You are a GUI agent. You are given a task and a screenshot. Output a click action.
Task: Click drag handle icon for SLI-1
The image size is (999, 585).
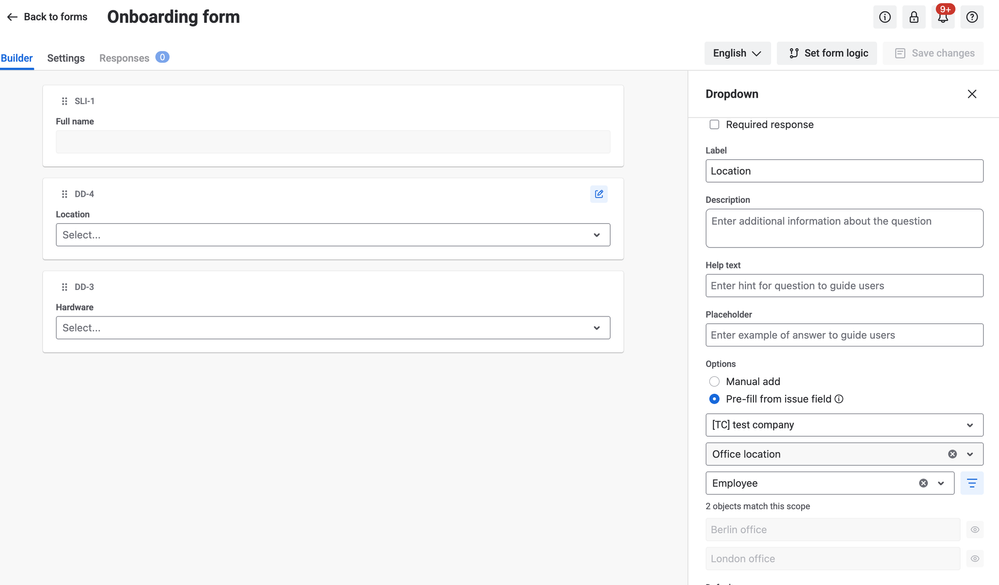pyautogui.click(x=64, y=101)
